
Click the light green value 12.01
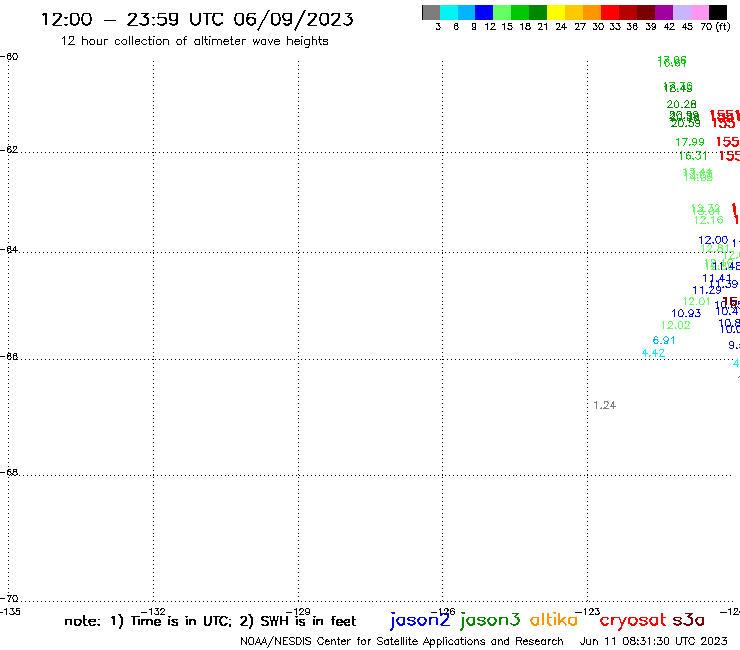coord(696,301)
